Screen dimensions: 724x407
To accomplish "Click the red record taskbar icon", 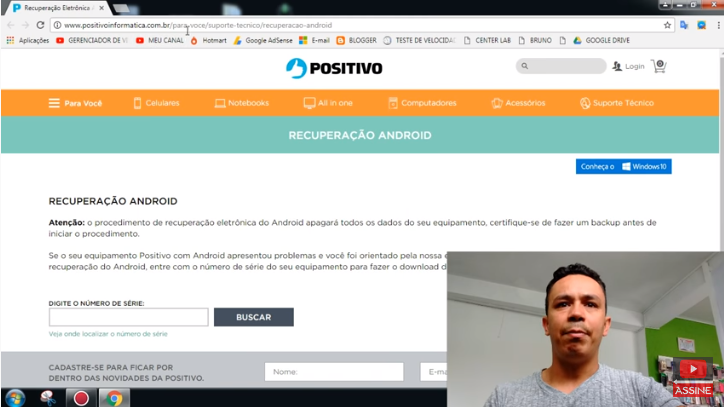I will coord(81,398).
